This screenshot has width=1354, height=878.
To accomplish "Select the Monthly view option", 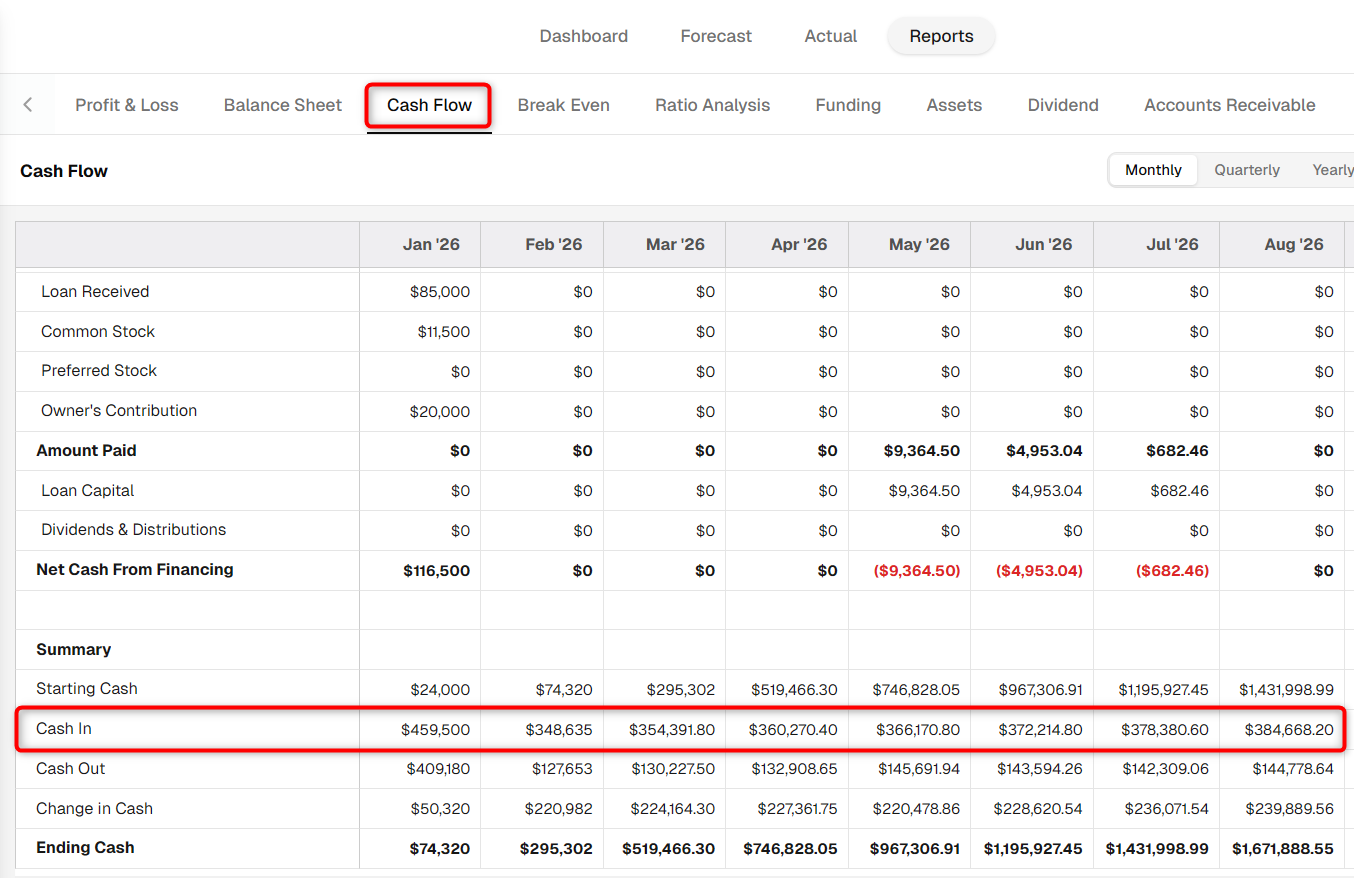I will pos(1153,170).
